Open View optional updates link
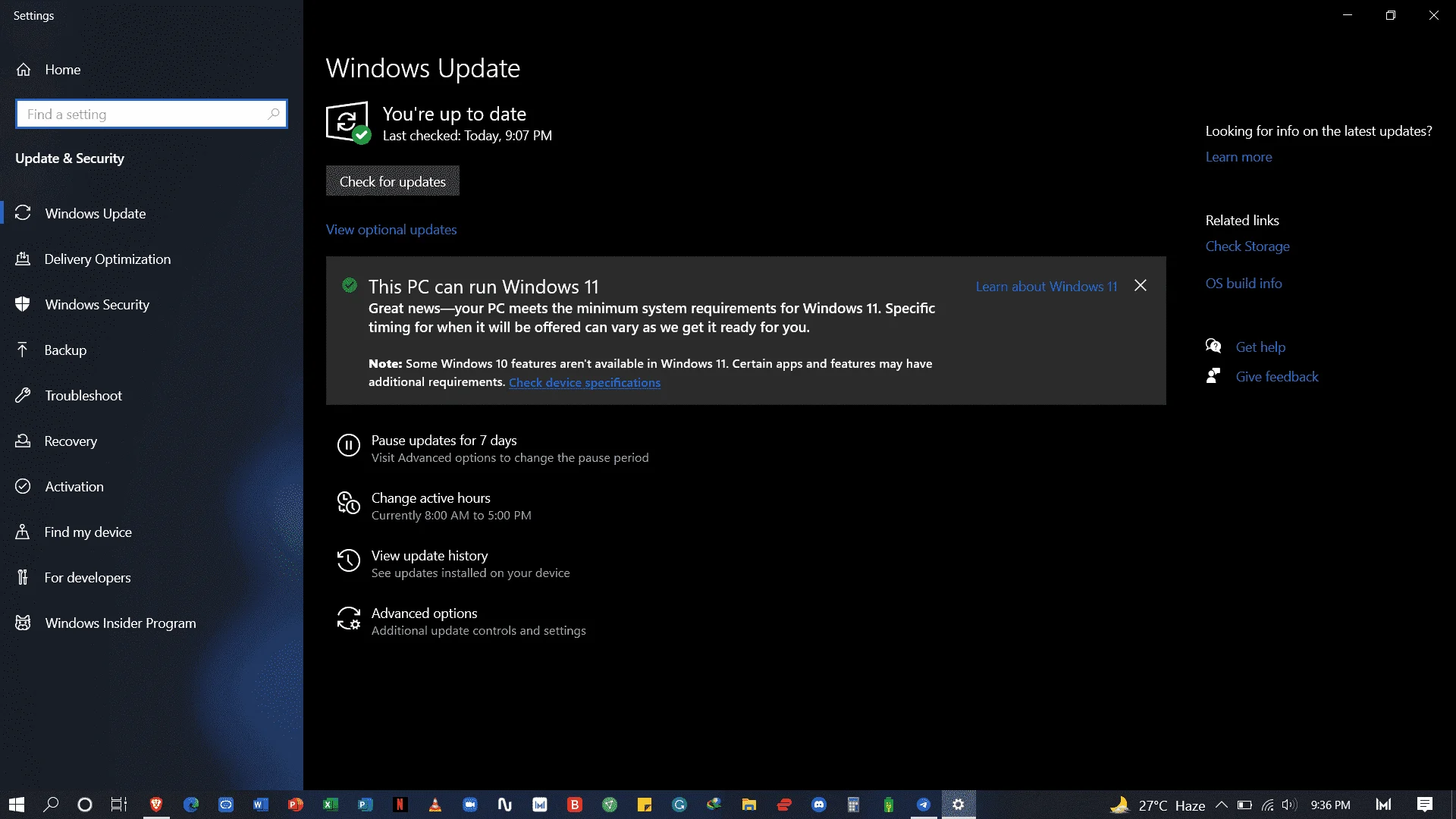The height and width of the screenshot is (819, 1456). pos(391,229)
